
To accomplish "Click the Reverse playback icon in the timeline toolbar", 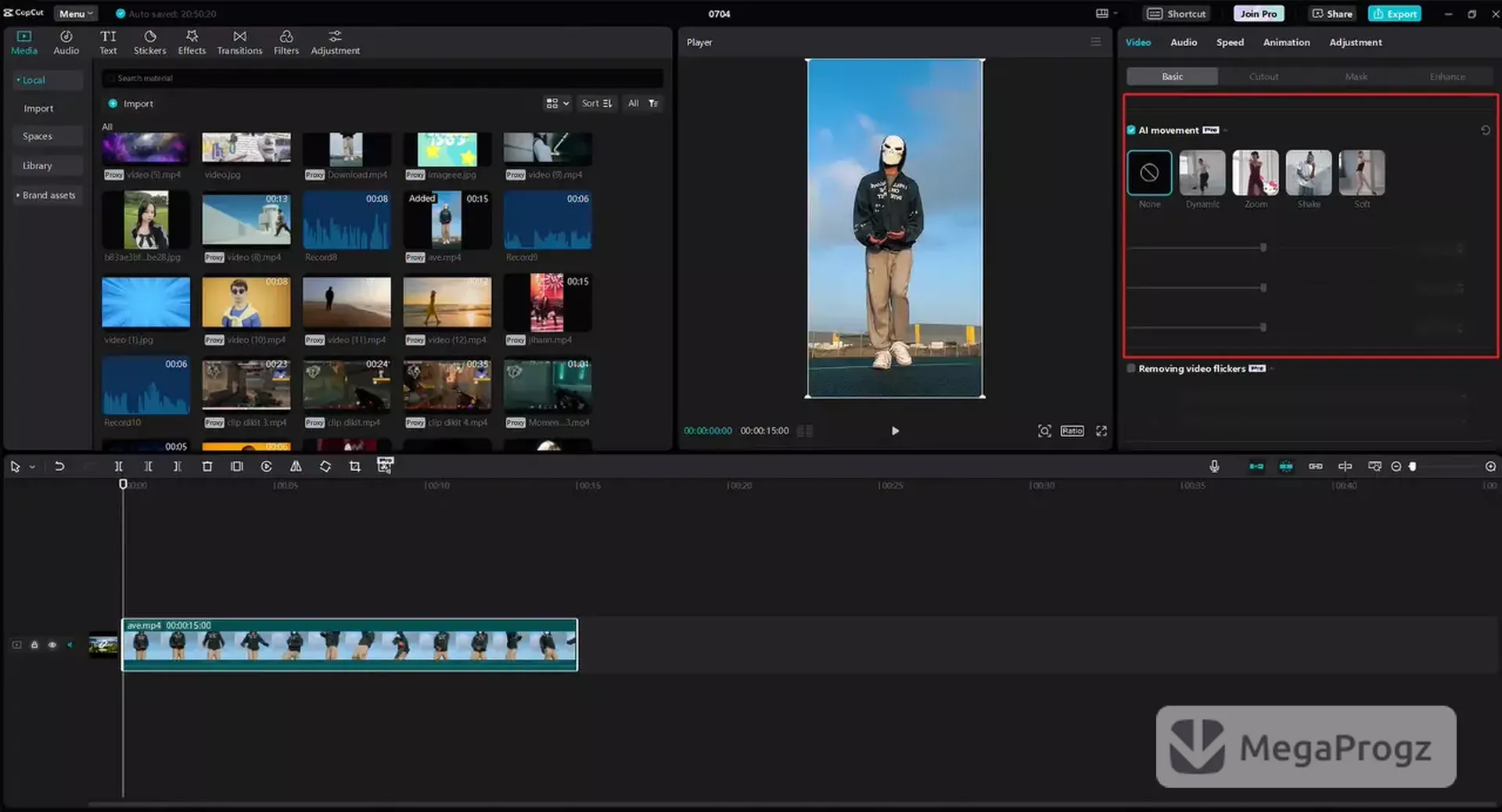I will tap(266, 466).
